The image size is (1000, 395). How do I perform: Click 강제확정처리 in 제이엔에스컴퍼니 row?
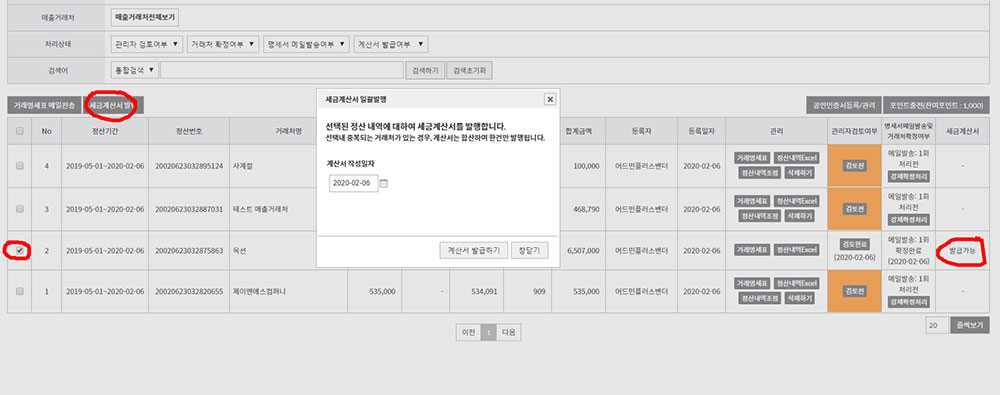(908, 302)
